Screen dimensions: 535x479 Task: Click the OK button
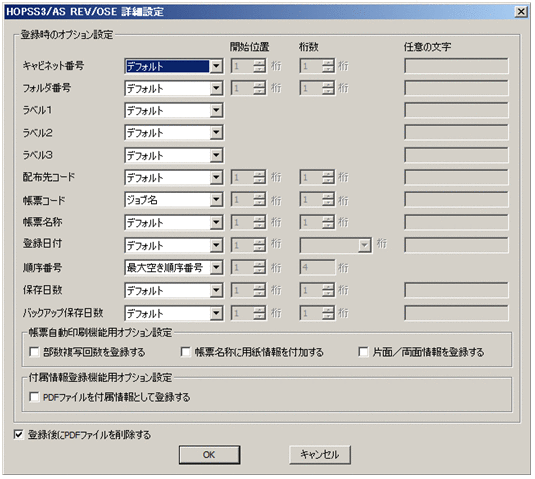pyautogui.click(x=209, y=455)
